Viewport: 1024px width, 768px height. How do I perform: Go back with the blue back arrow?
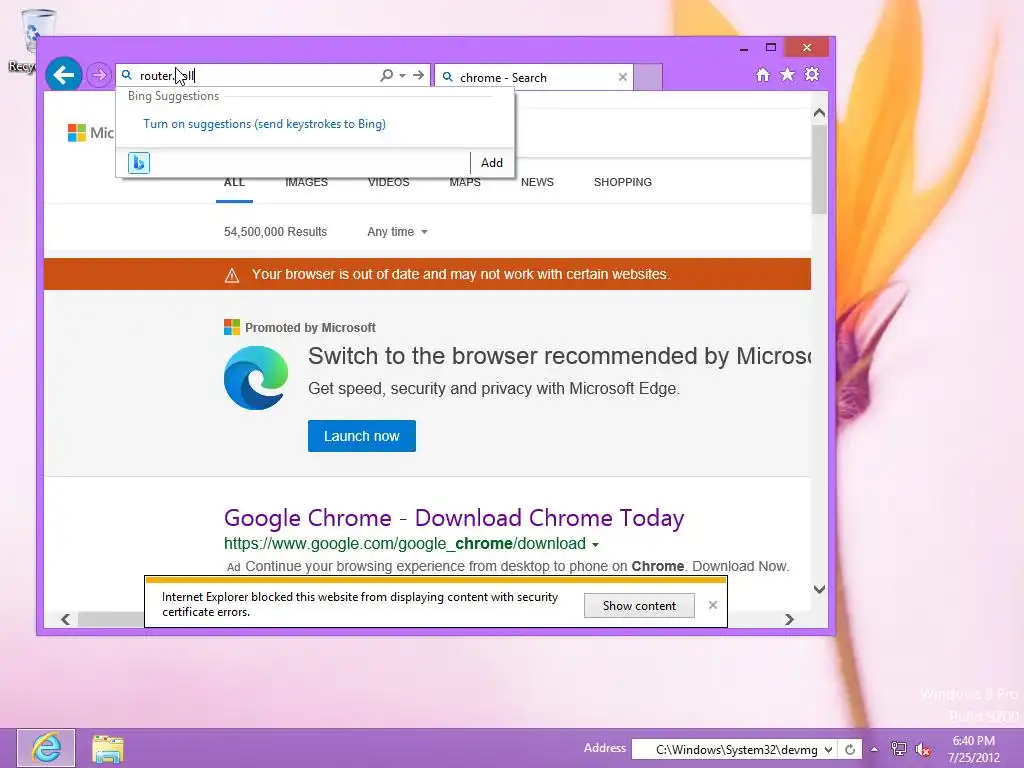coord(63,75)
